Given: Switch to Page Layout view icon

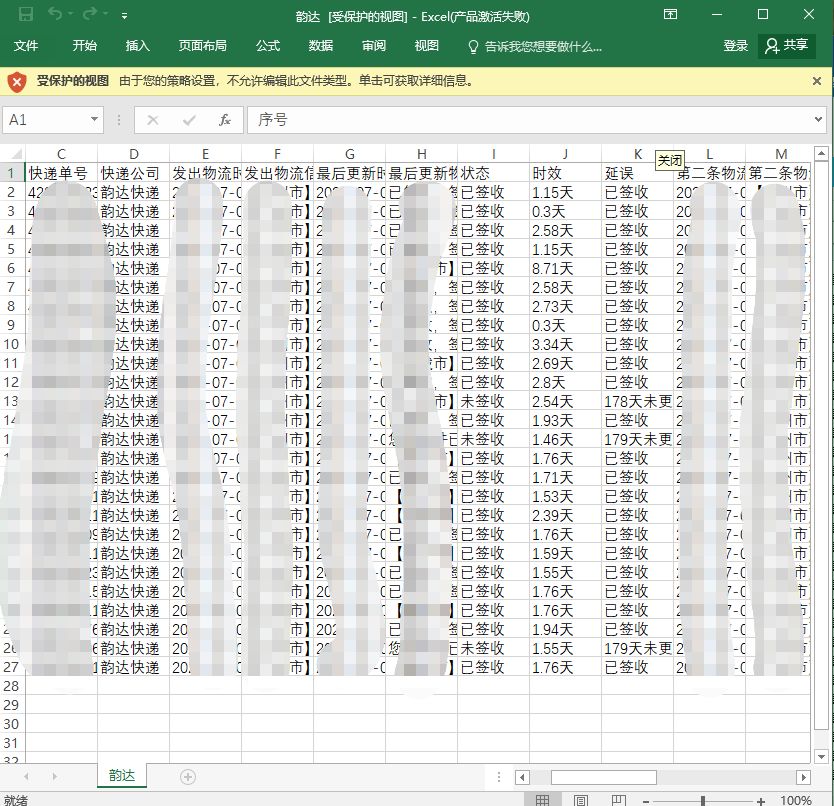Looking at the screenshot, I should coord(581,800).
